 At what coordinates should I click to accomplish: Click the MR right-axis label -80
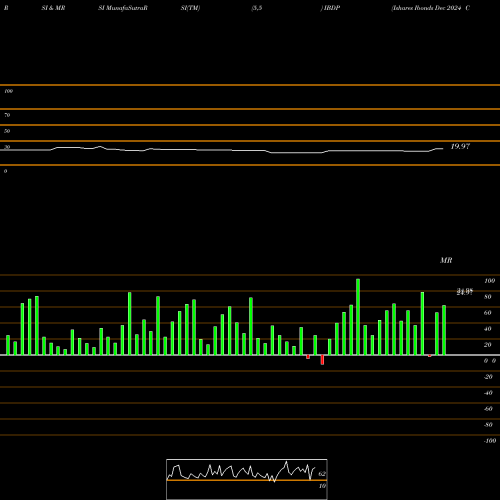[488, 425]
